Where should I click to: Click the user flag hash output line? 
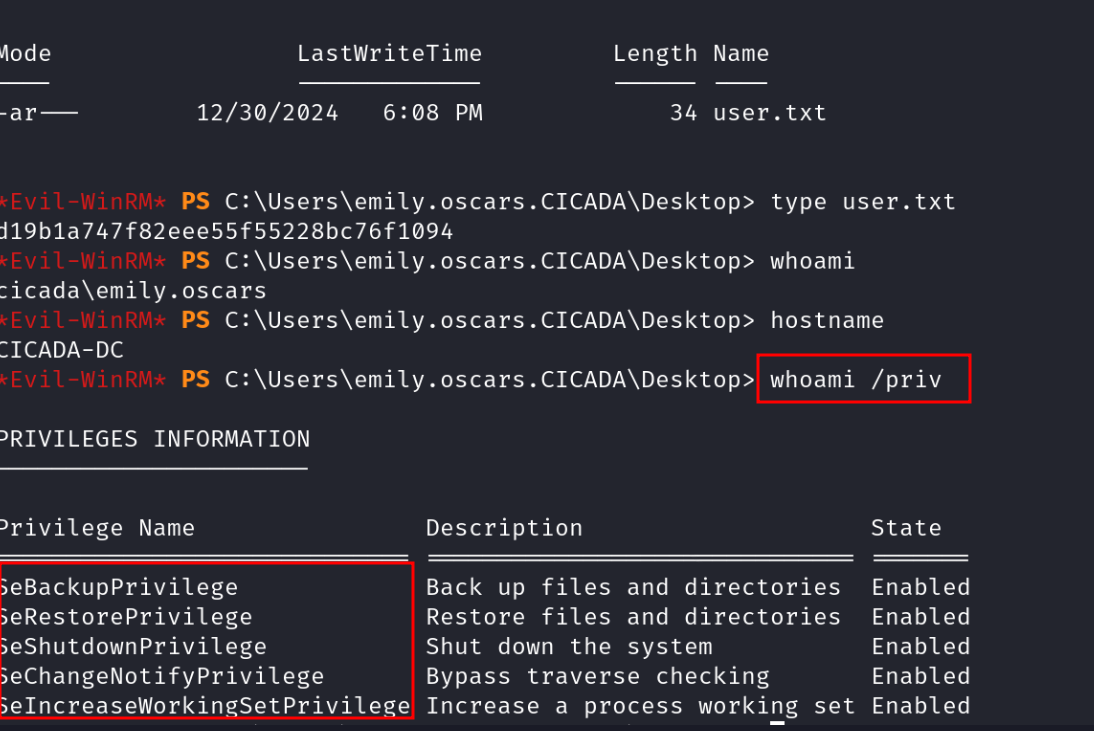[226, 232]
